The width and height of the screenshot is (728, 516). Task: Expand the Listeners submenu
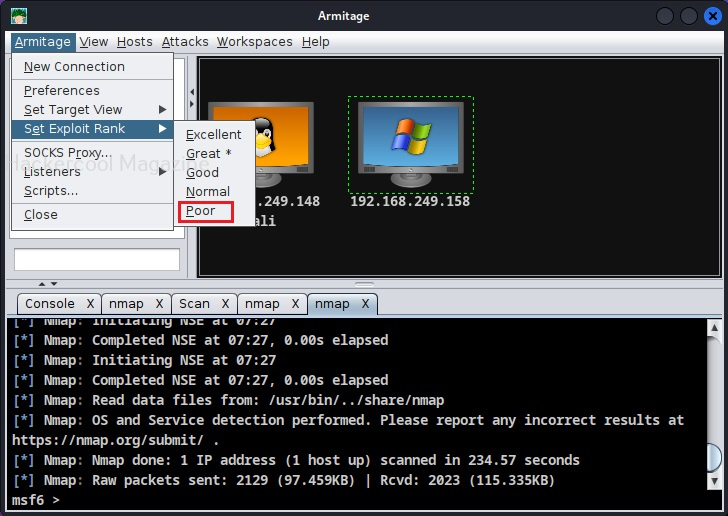(92, 172)
